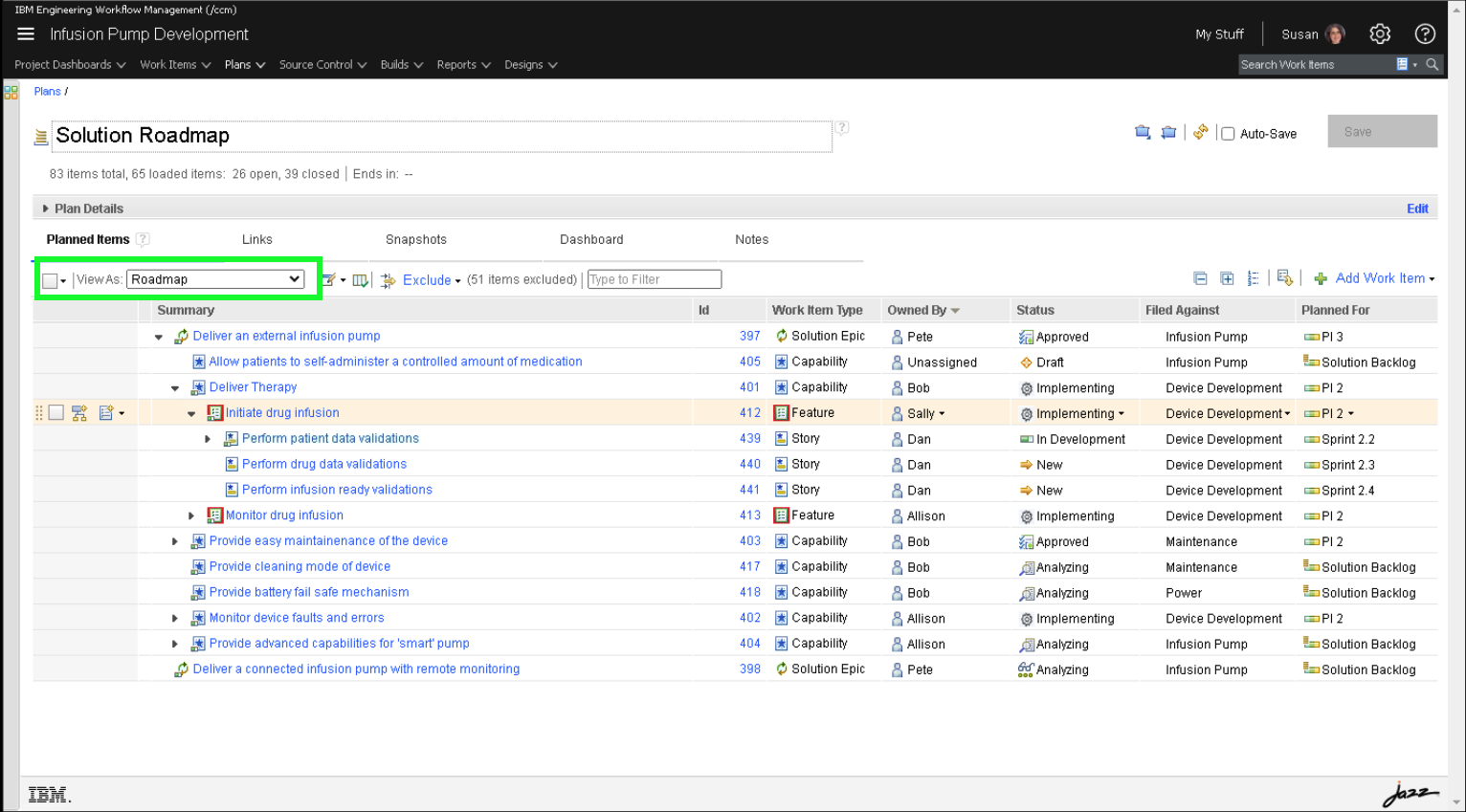The width and height of the screenshot is (1466, 812).
Task: Open the help question mark icon
Action: click(x=1425, y=34)
